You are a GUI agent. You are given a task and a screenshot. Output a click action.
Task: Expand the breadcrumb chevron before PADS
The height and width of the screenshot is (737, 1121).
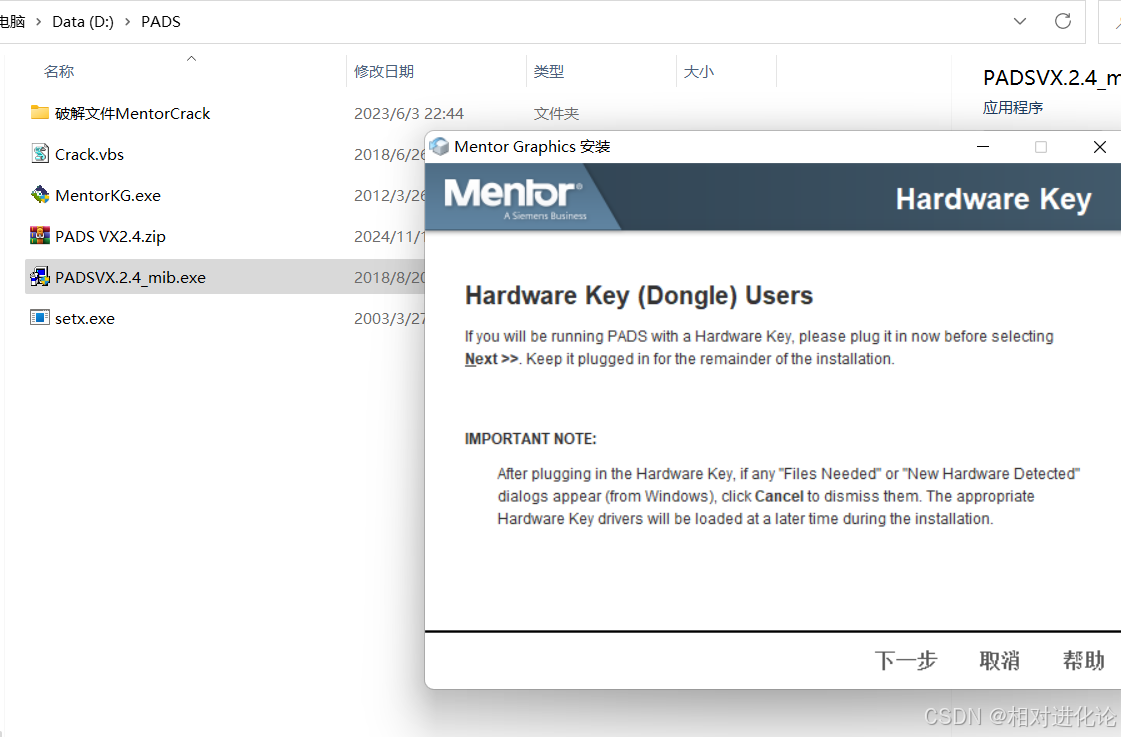coord(128,21)
